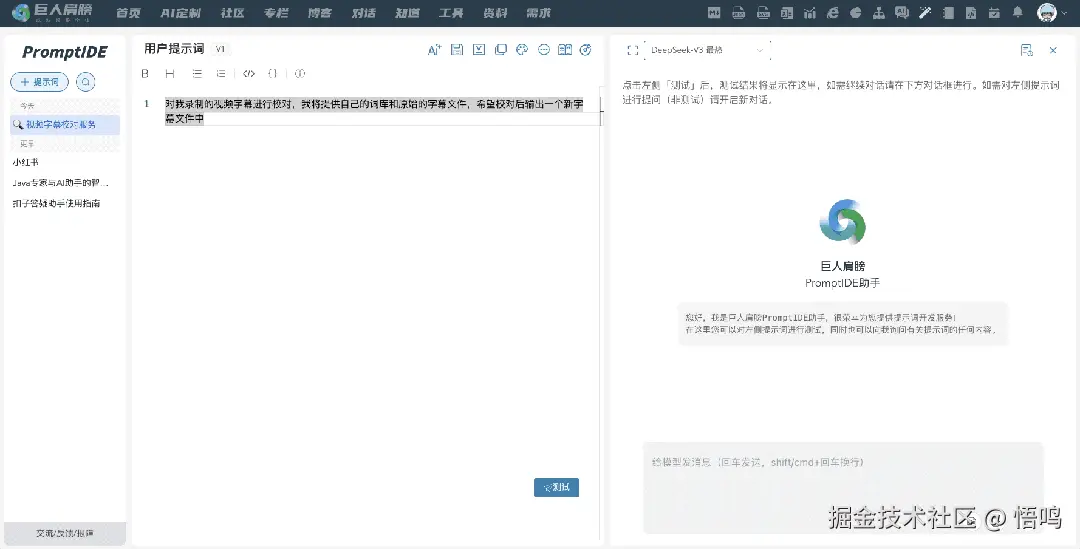Open the AI定制 nav menu item
Viewport: 1080px width, 549px height.
(x=180, y=12)
